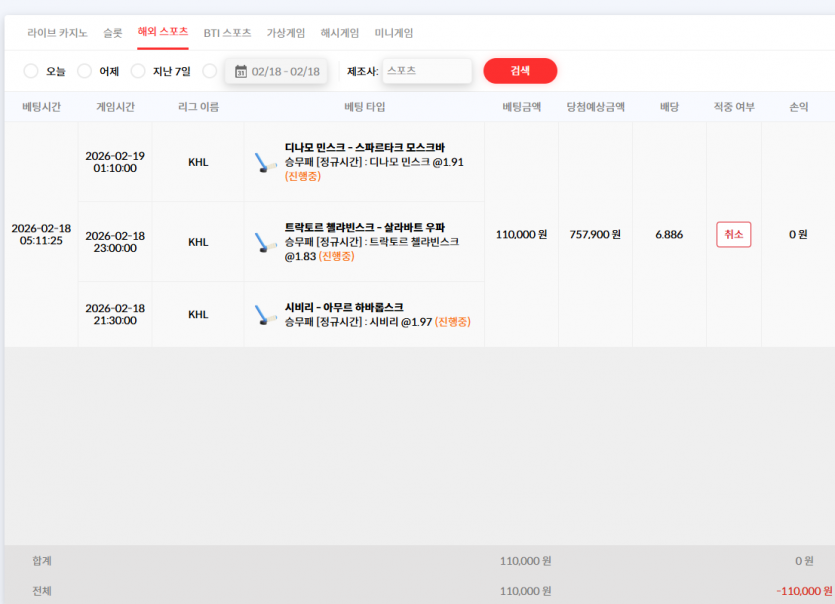Viewport: 835px width, 604px height.
Task: Open the 미니게임 tab
Action: (x=394, y=33)
